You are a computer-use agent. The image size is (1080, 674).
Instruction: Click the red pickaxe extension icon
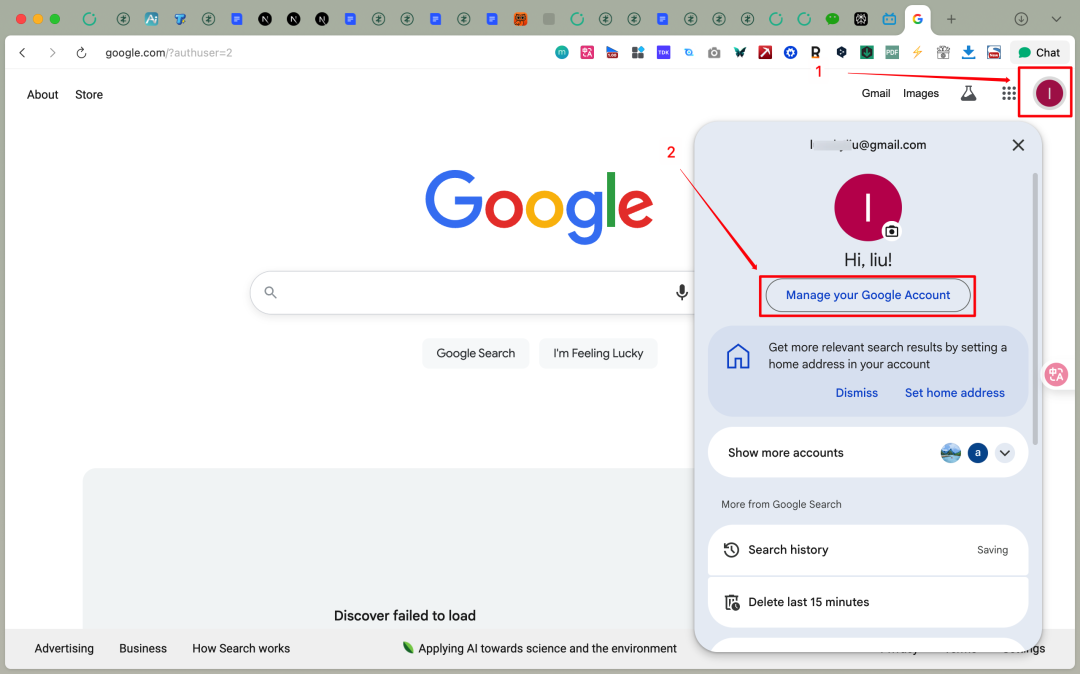click(x=765, y=52)
